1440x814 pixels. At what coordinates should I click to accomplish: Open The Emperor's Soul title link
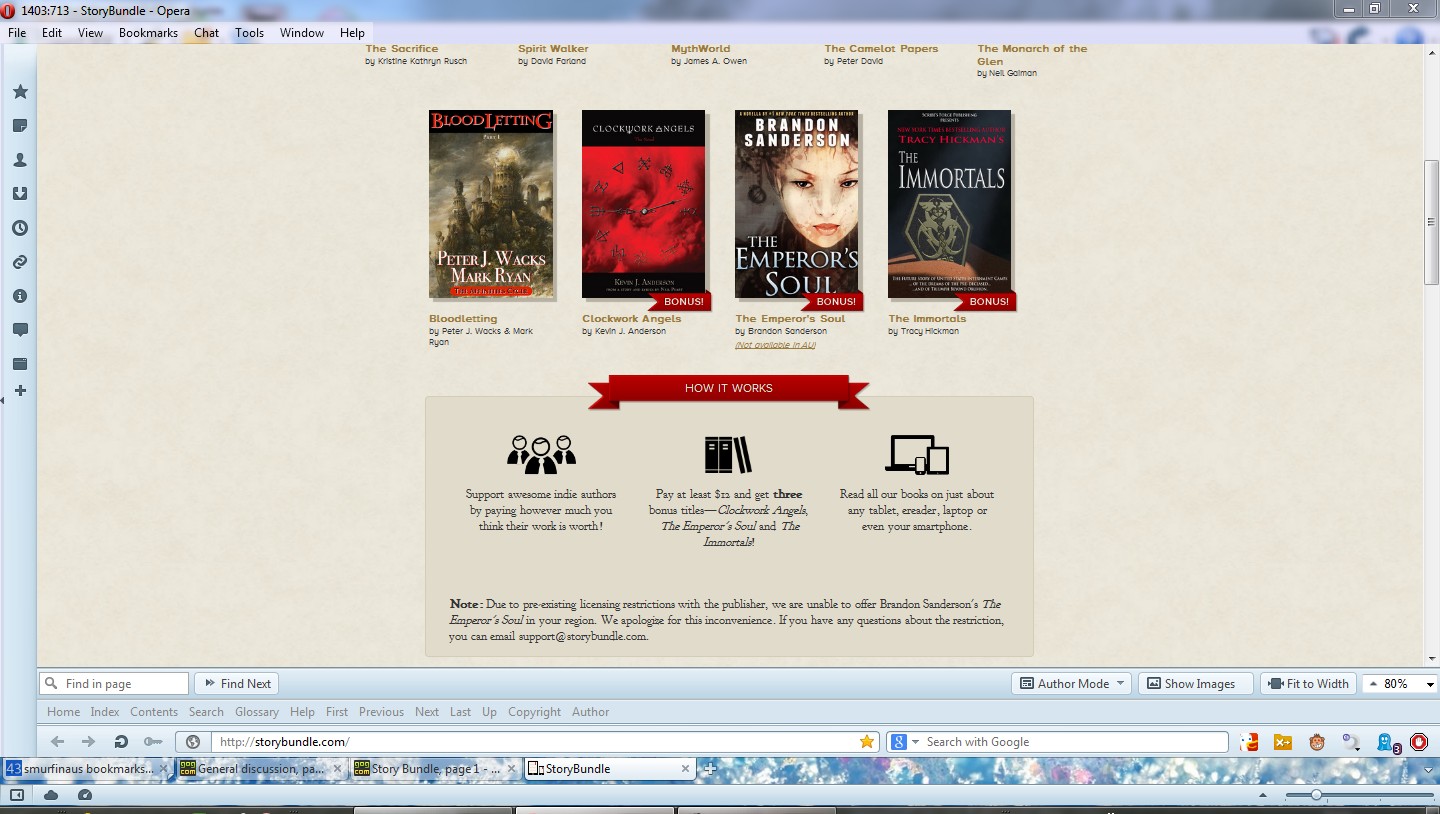point(790,319)
